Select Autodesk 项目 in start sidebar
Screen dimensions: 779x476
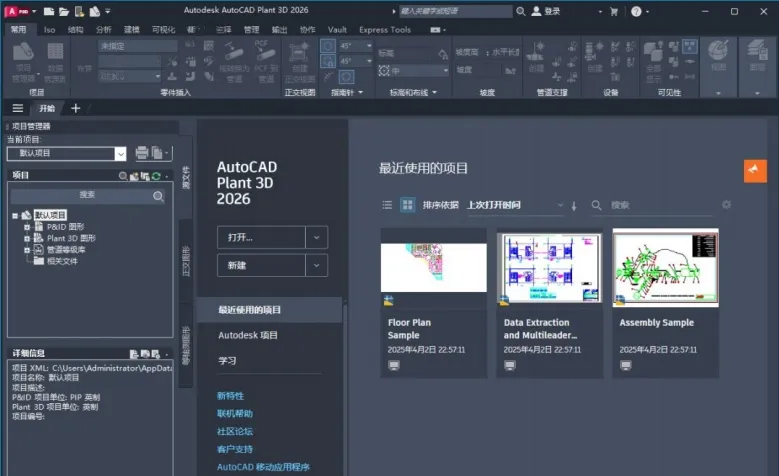[248, 335]
